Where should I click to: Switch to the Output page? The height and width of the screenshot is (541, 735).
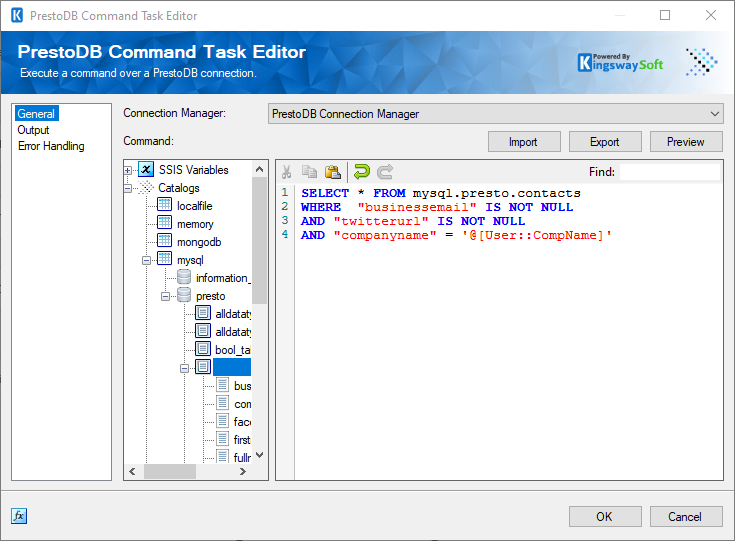tap(33, 130)
